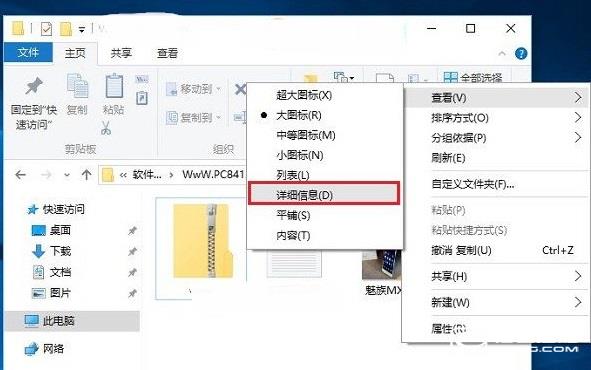The image size is (591, 370).
Task: Unpin Pictures using its pin icon
Action: coord(132,293)
